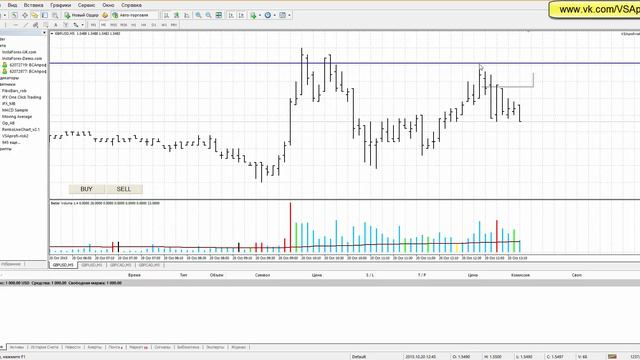
Task: Open the Вставка menu
Action: [x=33, y=5]
